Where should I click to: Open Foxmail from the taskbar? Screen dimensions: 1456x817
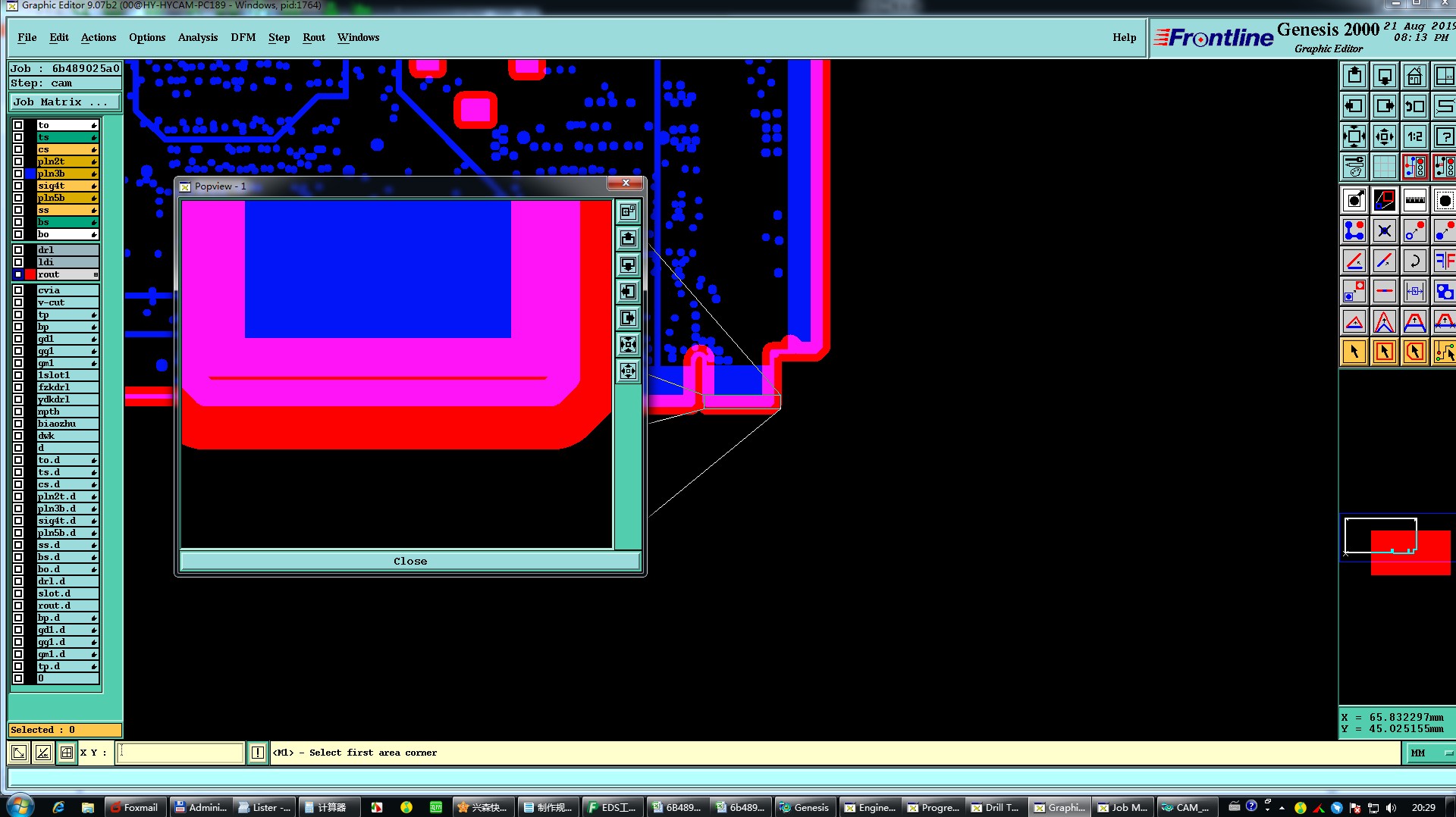point(135,807)
